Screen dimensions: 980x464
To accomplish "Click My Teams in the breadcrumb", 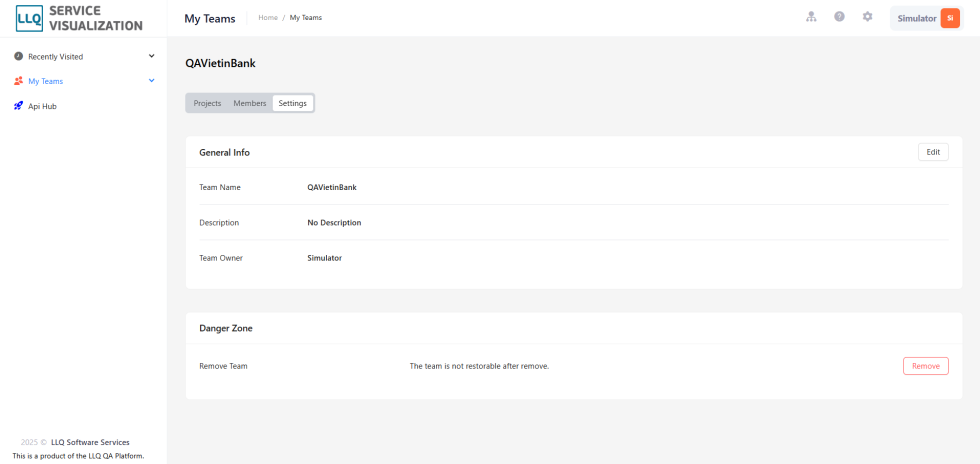I will (x=306, y=18).
